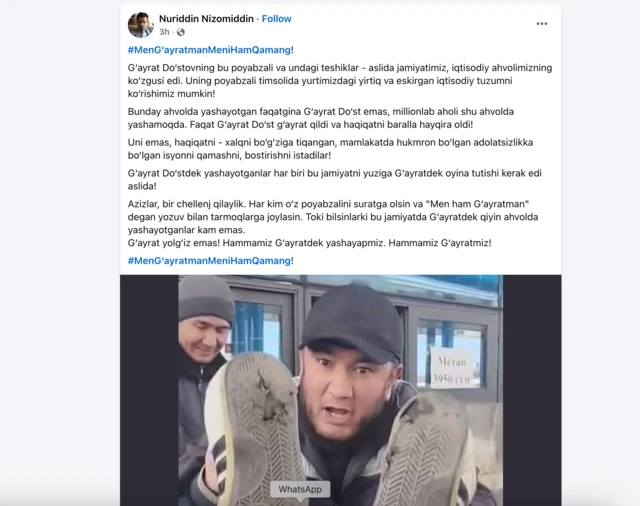Click the paragraph starting 'Uni emas, haqiqatni'
The image size is (640, 506).
click(x=330, y=149)
